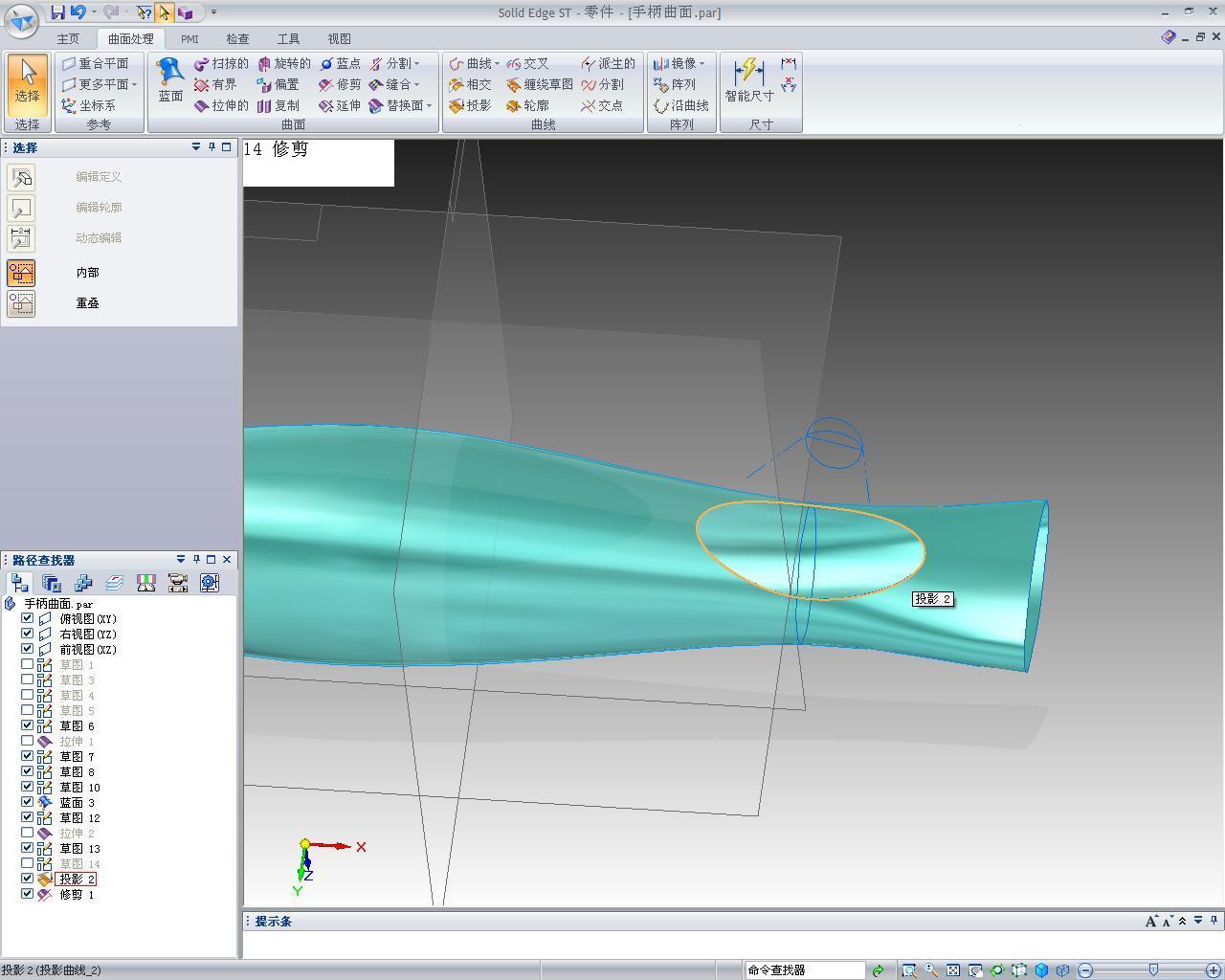Click the Fit view icon in status bar

coord(953,970)
